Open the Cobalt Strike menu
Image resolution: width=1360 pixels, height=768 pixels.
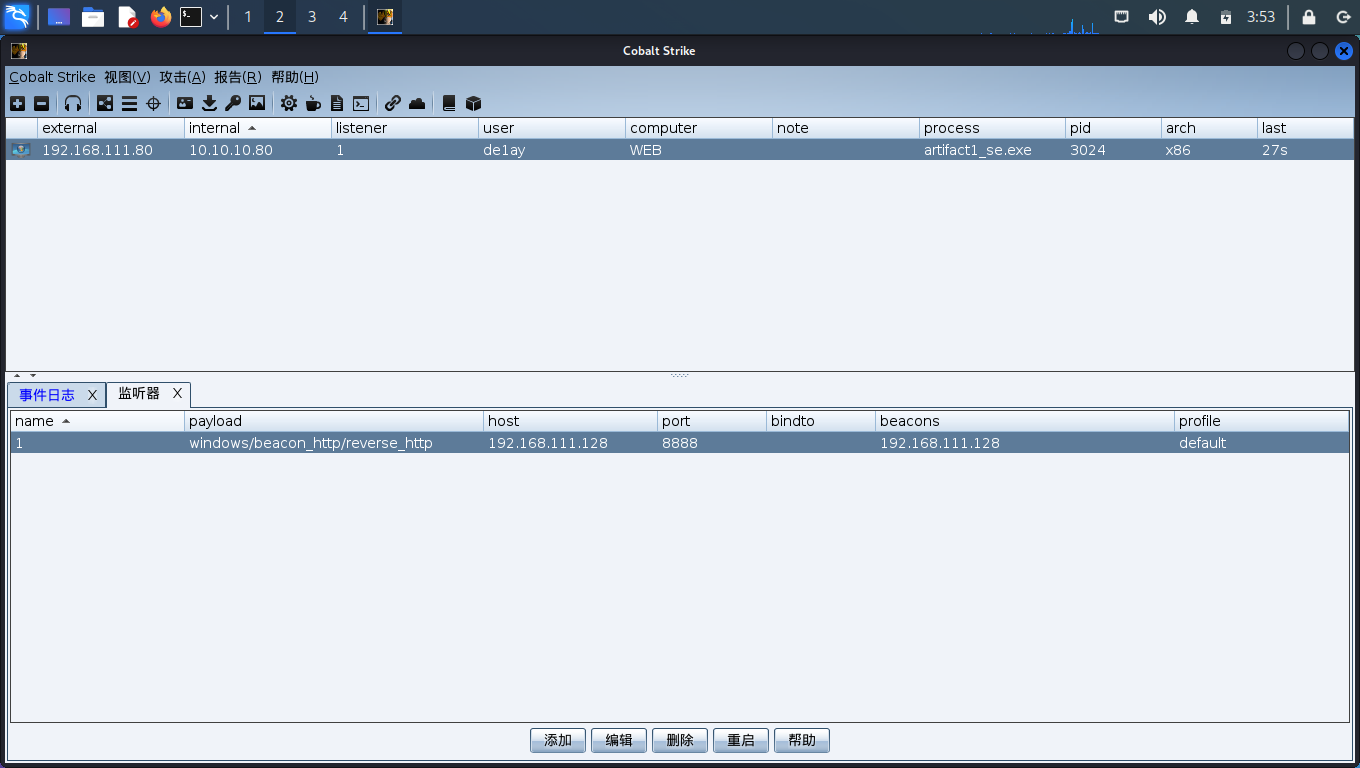[x=52, y=77]
